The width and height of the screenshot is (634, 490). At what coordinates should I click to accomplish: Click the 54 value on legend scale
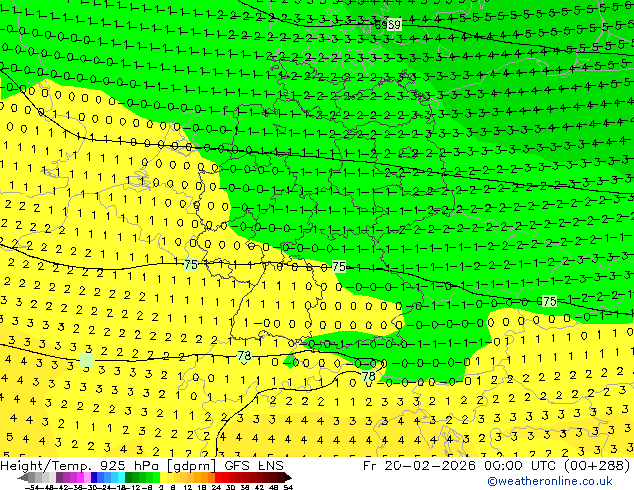[x=287, y=487]
